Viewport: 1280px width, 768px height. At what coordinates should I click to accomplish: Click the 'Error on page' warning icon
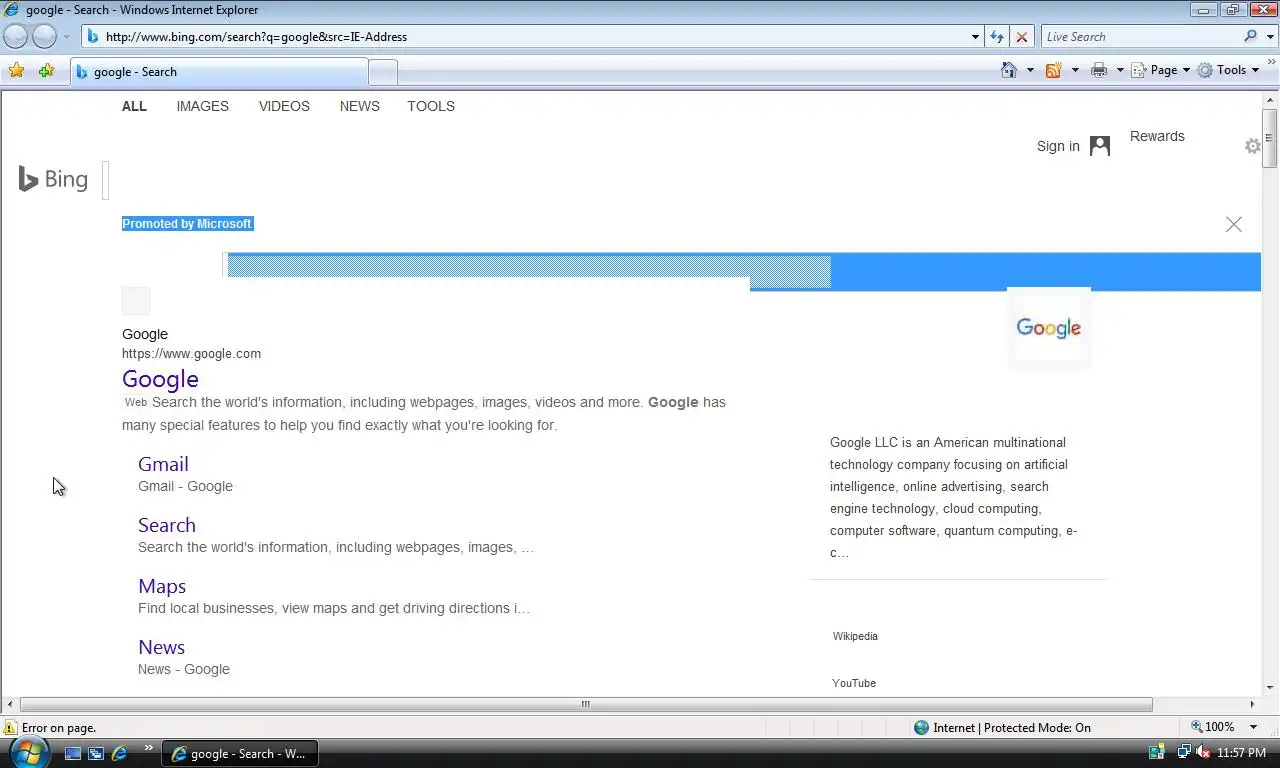[x=10, y=728]
